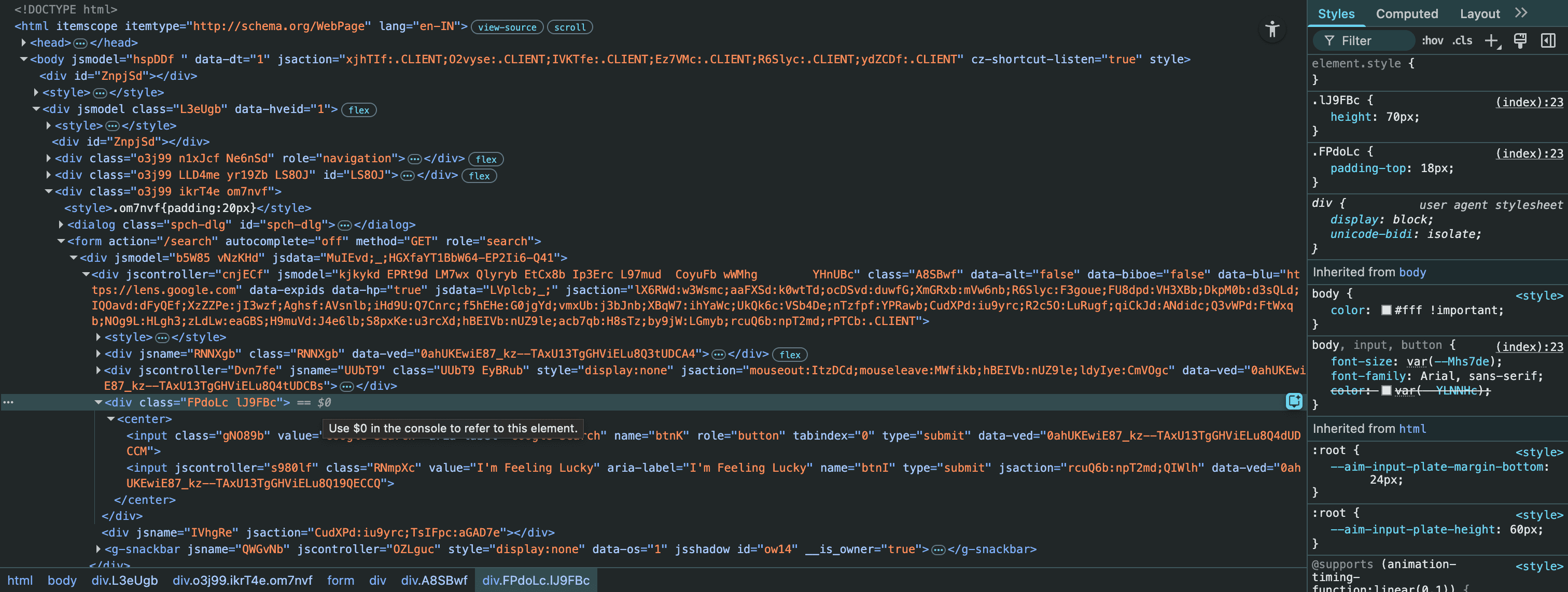Show more panel tabs with the double chevron
1568x592 pixels.
click(1521, 13)
